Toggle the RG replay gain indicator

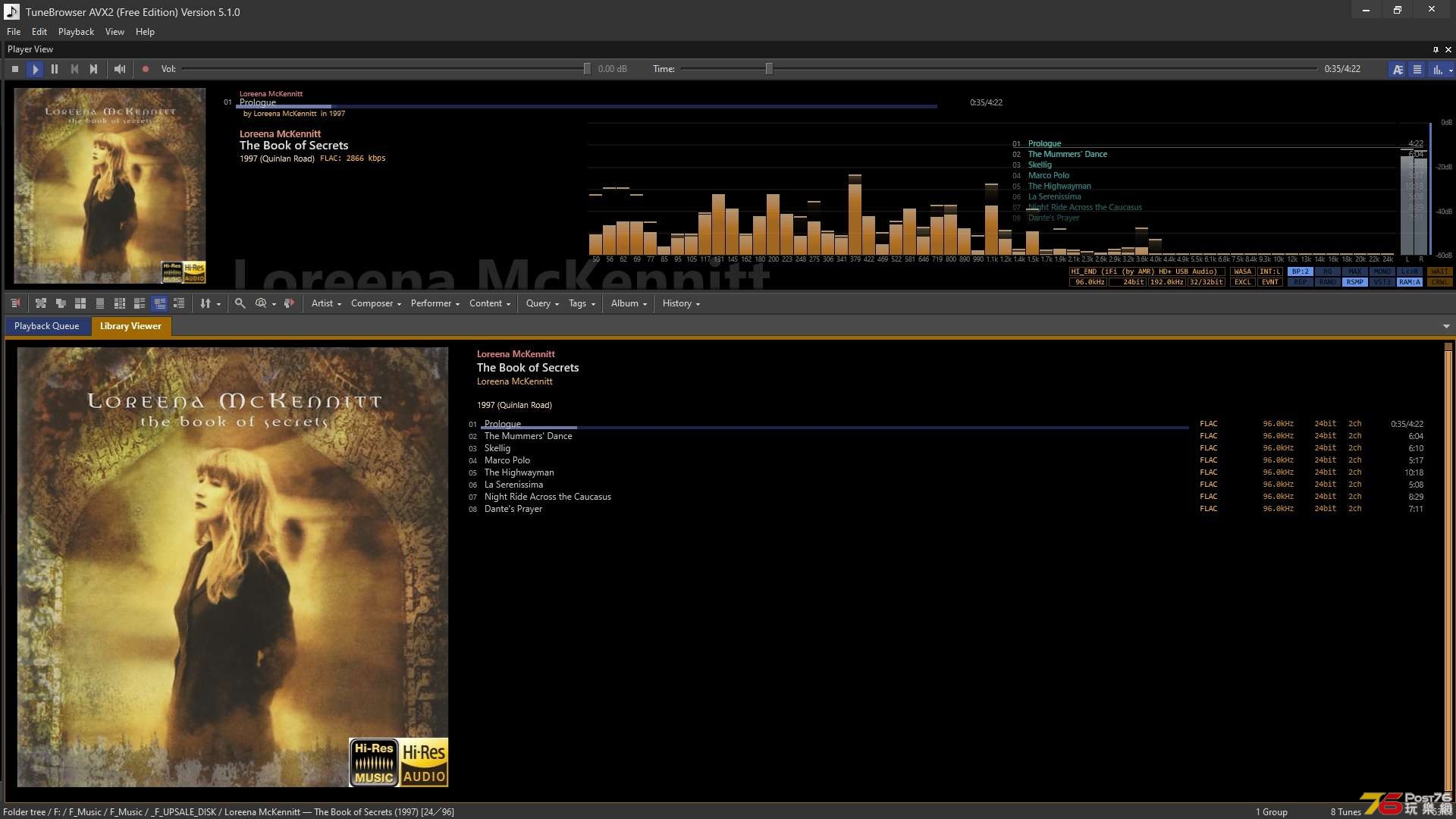tap(1327, 271)
